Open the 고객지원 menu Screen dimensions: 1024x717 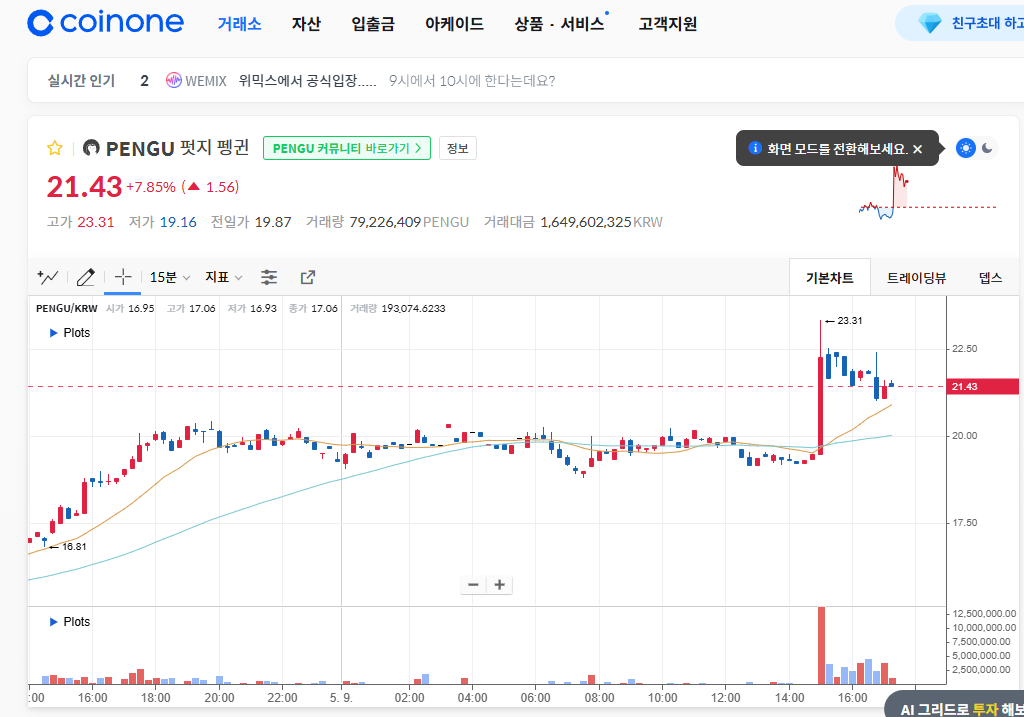click(x=667, y=24)
